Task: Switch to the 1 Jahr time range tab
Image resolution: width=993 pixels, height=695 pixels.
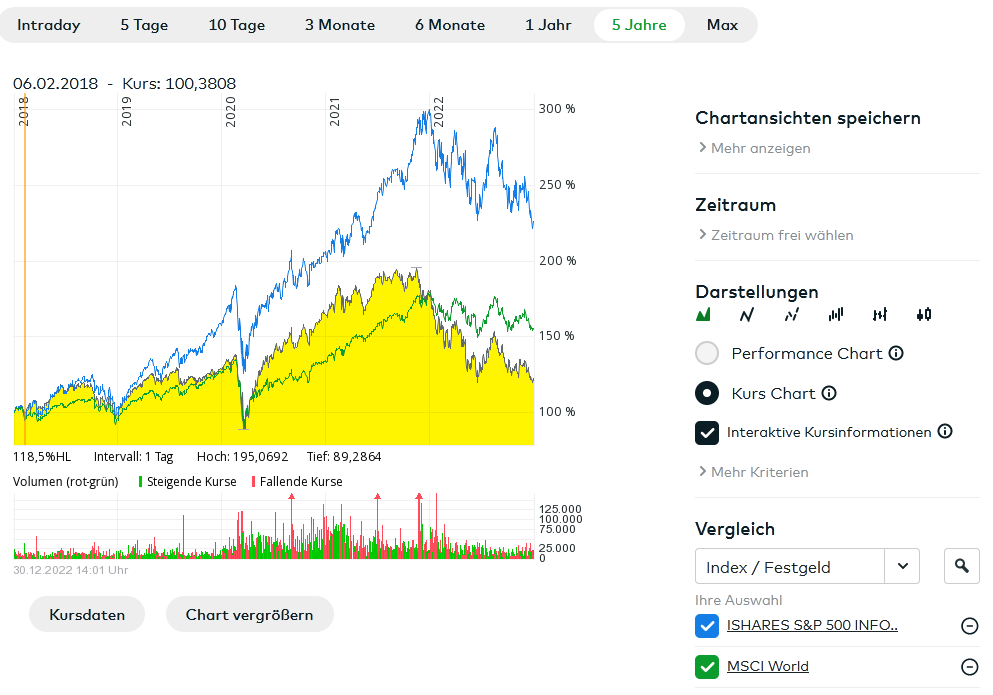Action: pos(549,25)
